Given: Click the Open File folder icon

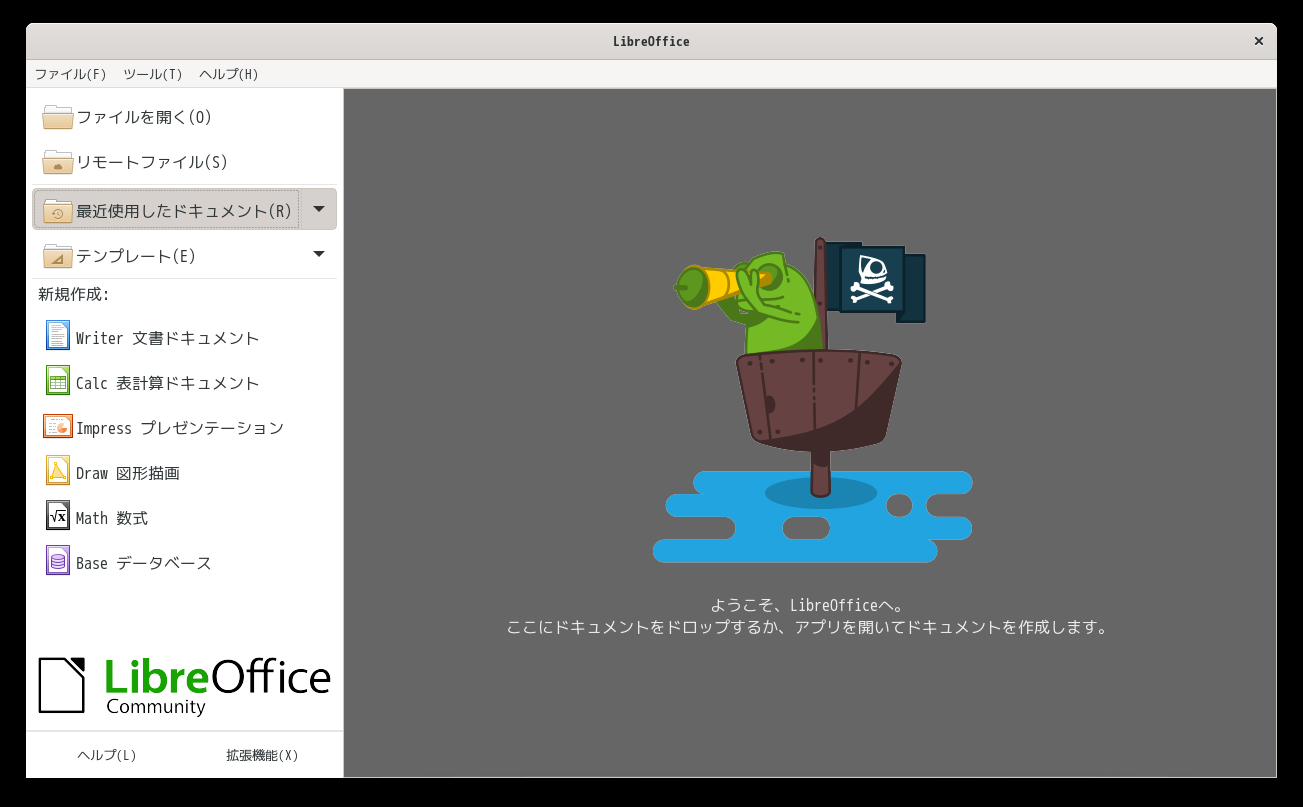Looking at the screenshot, I should (x=58, y=117).
